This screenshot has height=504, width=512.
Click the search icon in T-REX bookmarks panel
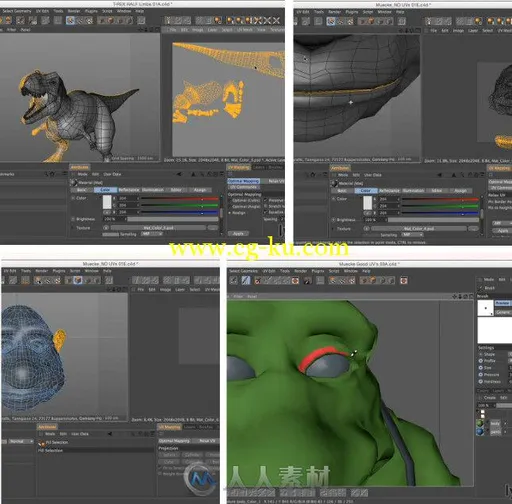pyautogui.click(x=47, y=174)
